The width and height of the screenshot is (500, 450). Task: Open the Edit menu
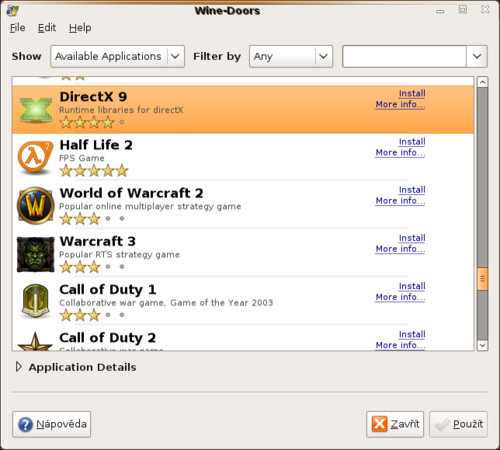[x=47, y=28]
